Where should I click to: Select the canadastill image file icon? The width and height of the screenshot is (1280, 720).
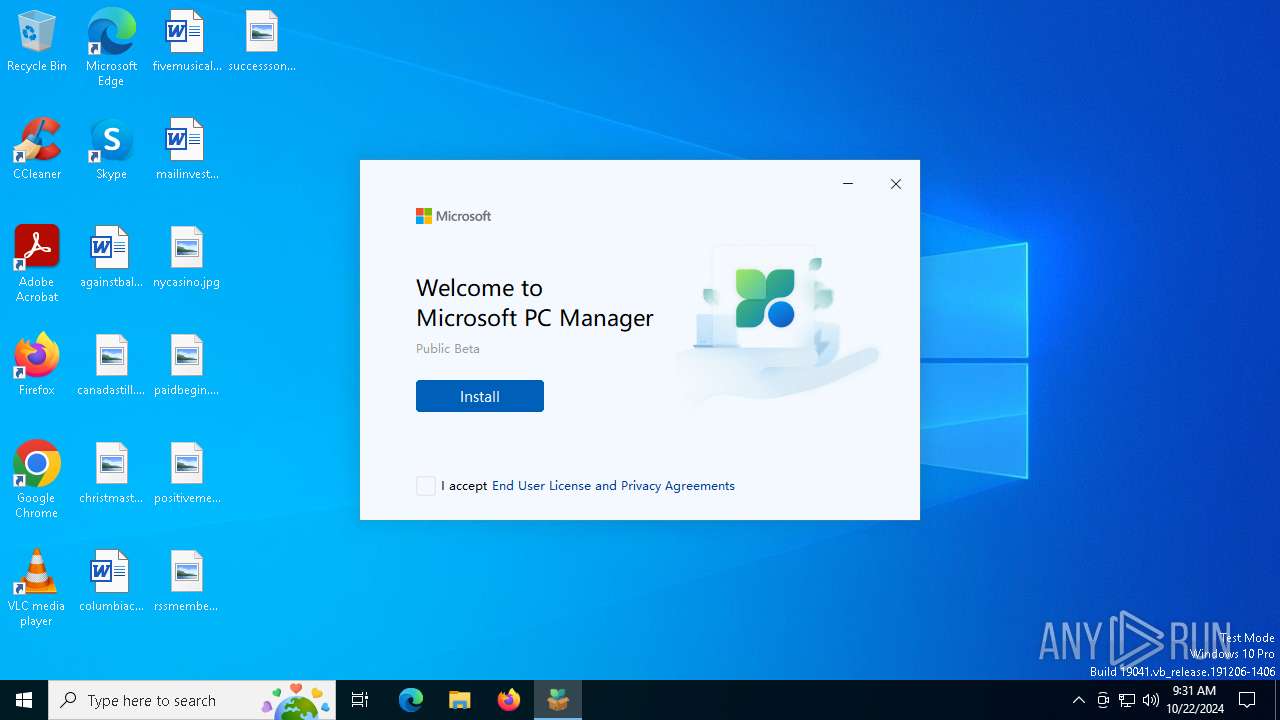click(111, 366)
